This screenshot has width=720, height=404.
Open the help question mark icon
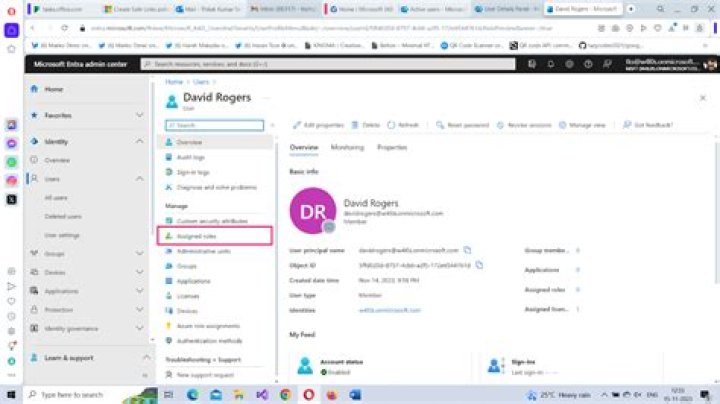pyautogui.click(x=588, y=64)
